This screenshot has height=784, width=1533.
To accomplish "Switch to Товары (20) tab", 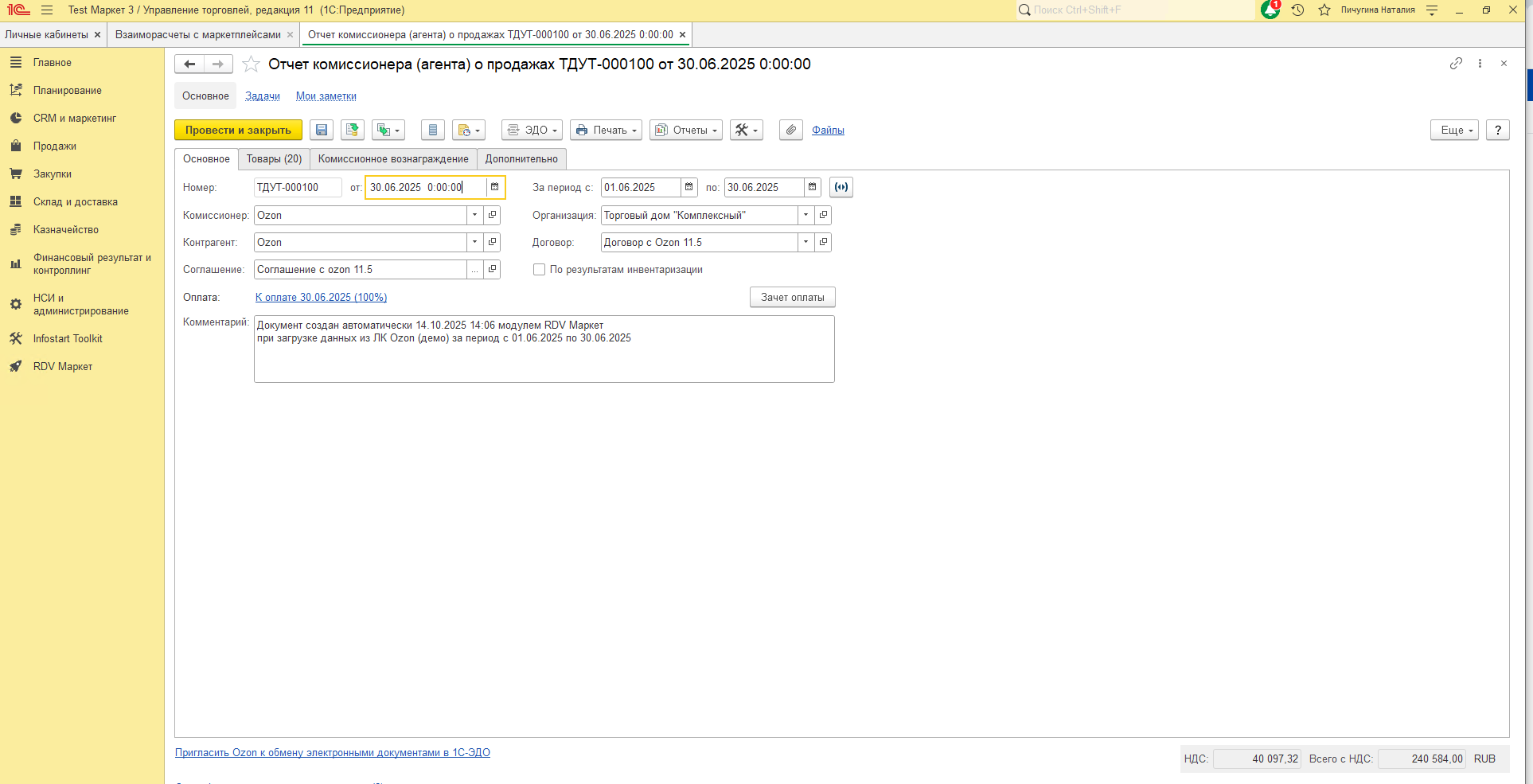I will [274, 159].
